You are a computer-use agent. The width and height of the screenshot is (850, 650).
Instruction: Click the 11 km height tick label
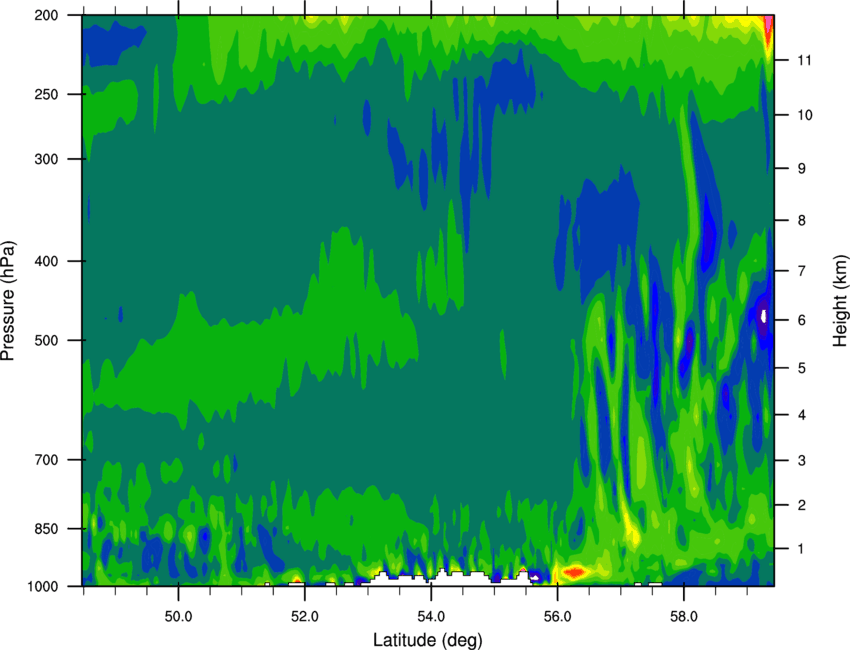[804, 60]
